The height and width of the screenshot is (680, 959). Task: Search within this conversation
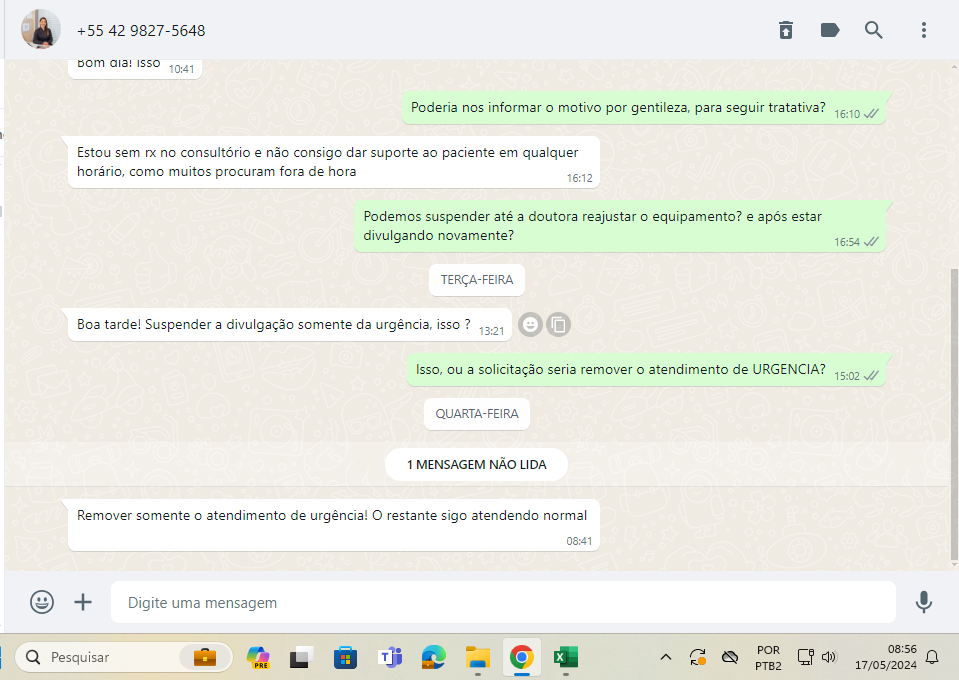click(874, 30)
